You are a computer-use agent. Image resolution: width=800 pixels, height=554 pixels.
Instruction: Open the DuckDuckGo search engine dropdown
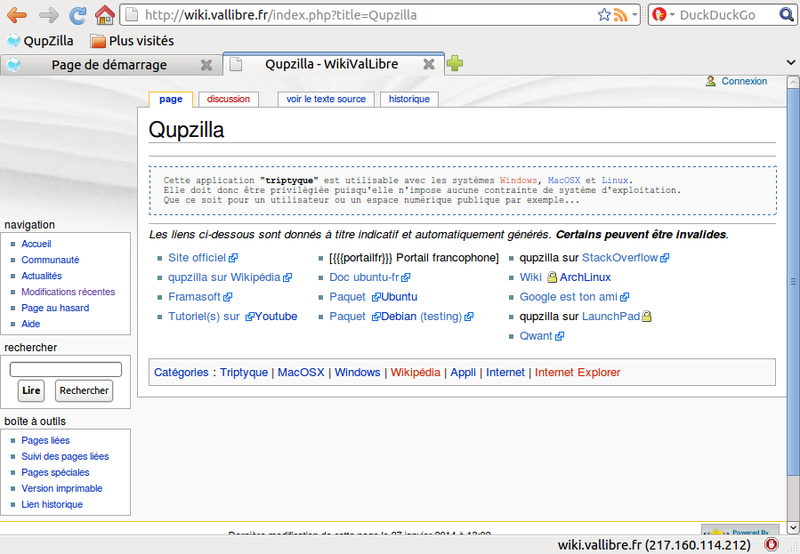[663, 15]
